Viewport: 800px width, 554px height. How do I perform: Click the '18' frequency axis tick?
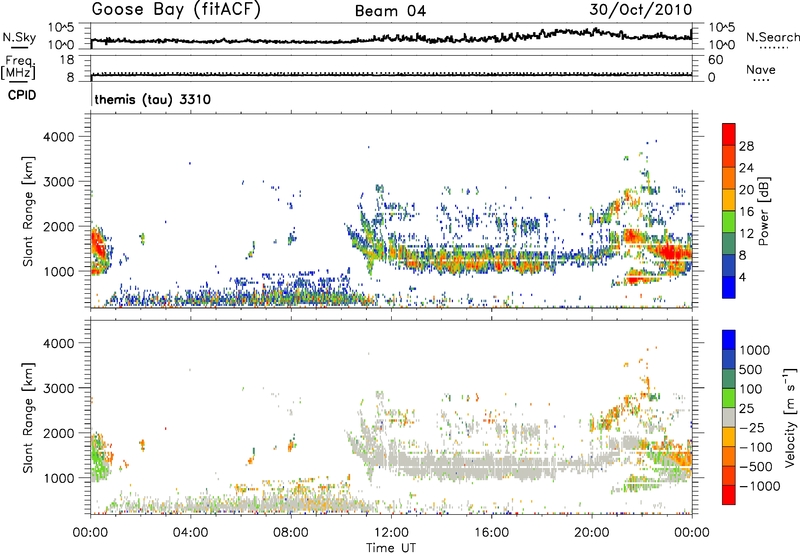coord(67,60)
